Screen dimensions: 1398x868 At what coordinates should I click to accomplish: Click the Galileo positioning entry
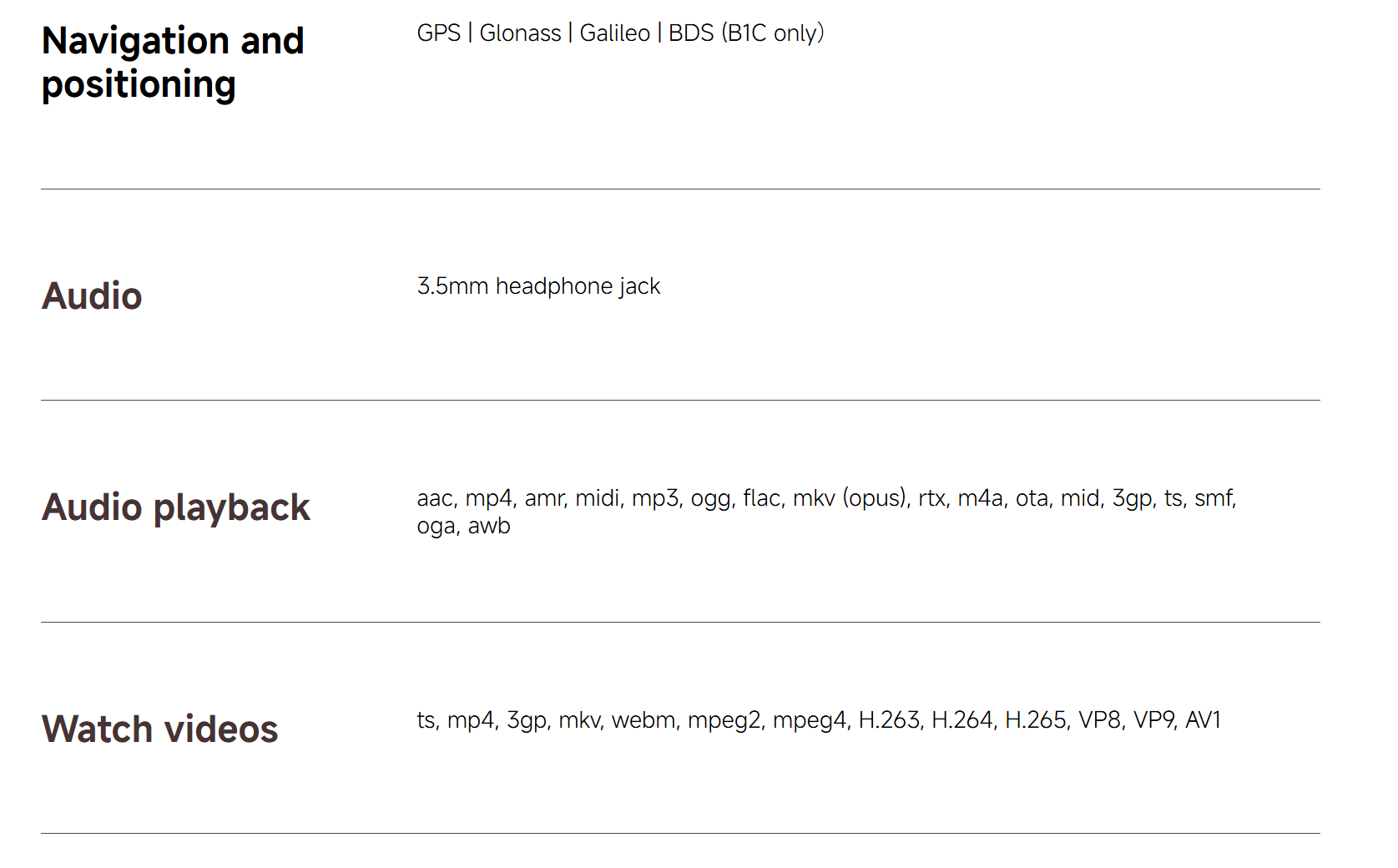tap(615, 33)
